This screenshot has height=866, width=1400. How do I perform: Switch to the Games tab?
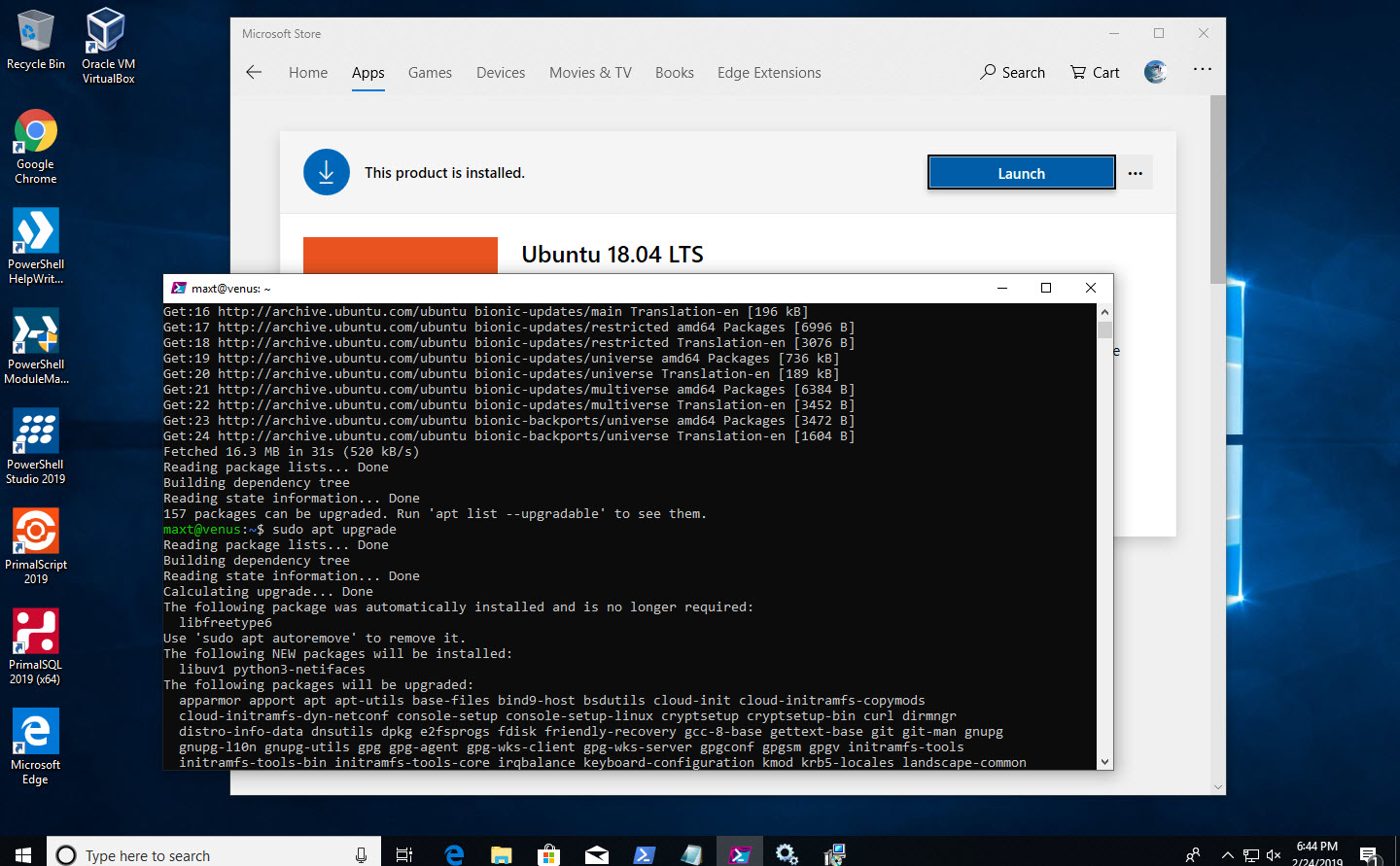click(430, 73)
